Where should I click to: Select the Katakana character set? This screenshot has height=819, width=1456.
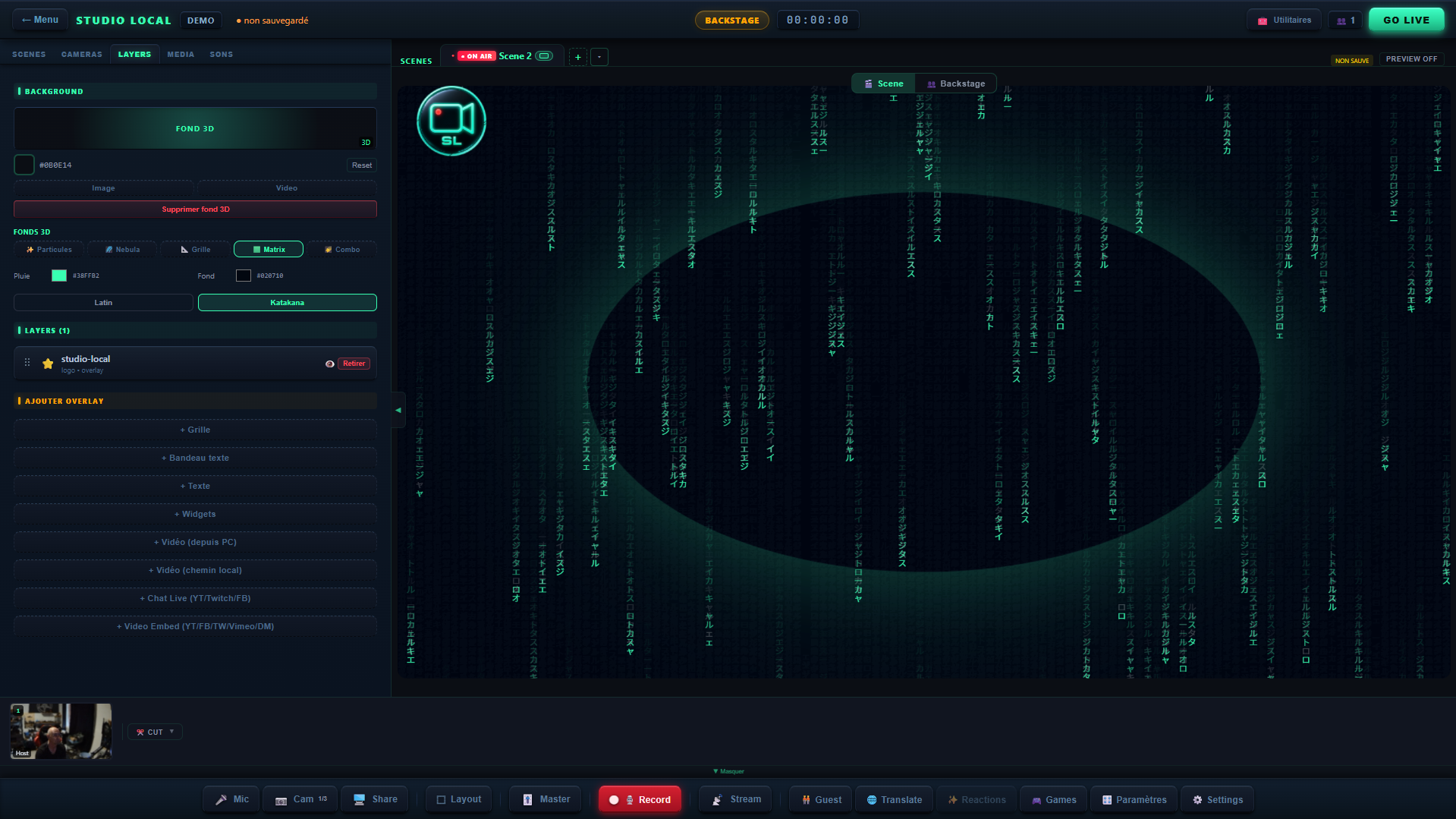pyautogui.click(x=288, y=302)
